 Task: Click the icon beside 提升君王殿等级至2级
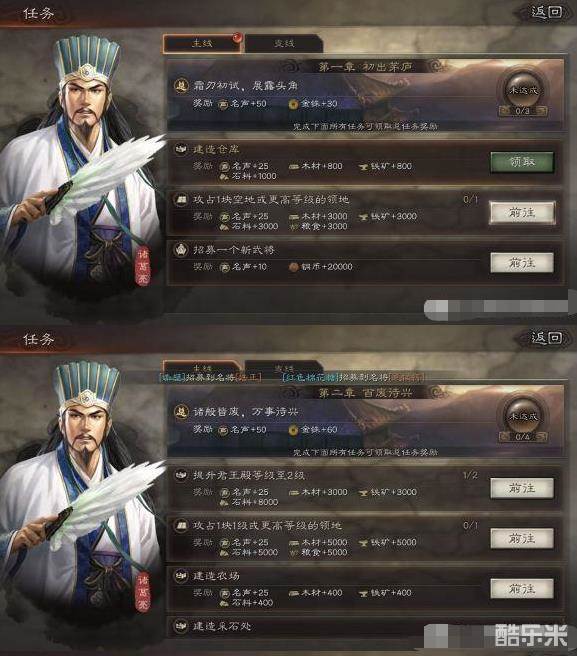(x=181, y=475)
